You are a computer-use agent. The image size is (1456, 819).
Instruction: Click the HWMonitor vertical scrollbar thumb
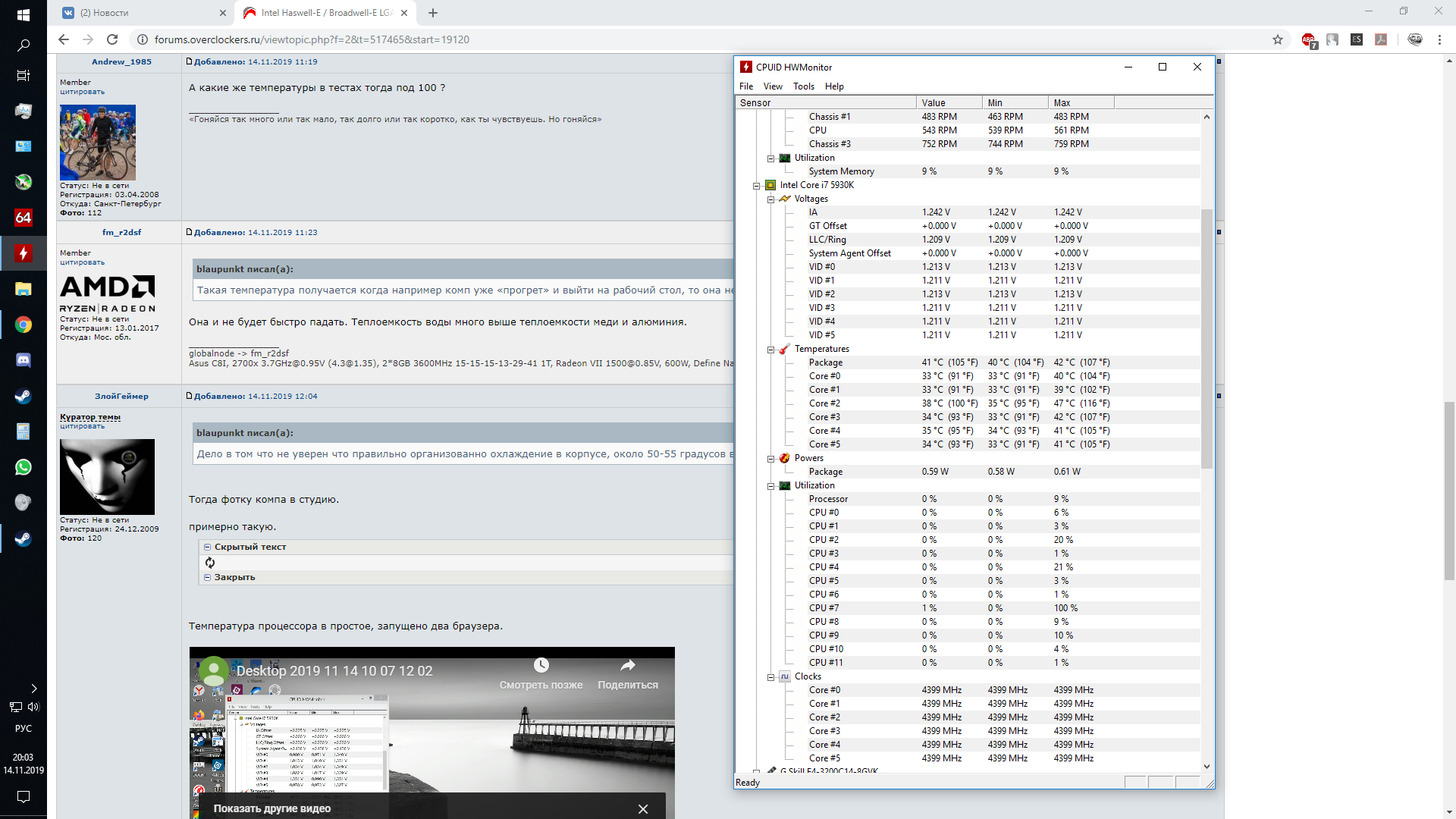(1207, 337)
